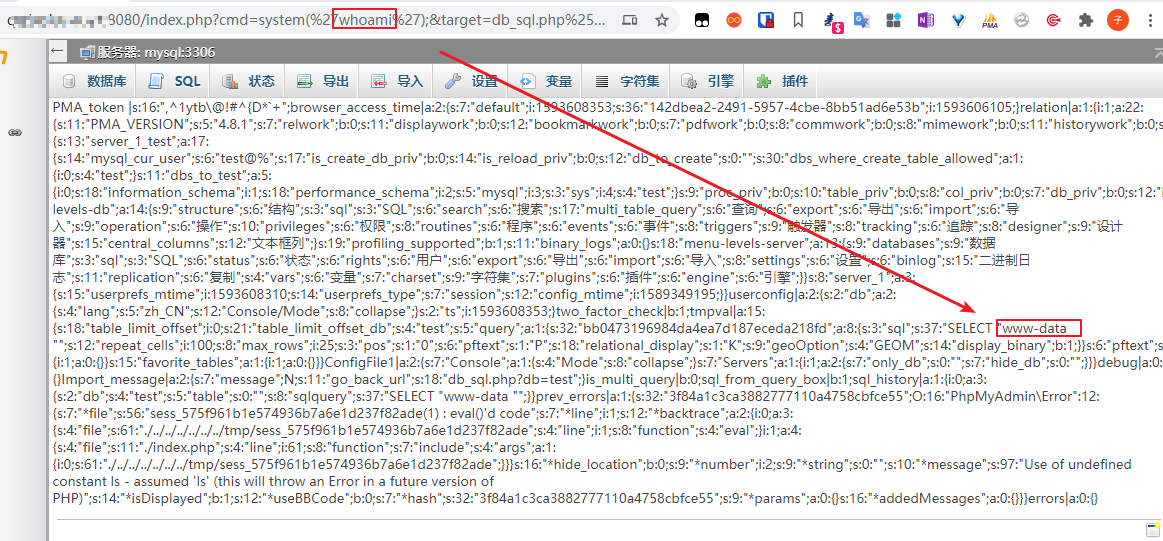Click the reading list bookmark extension icon
The image size is (1163, 541).
pyautogui.click(x=797, y=19)
